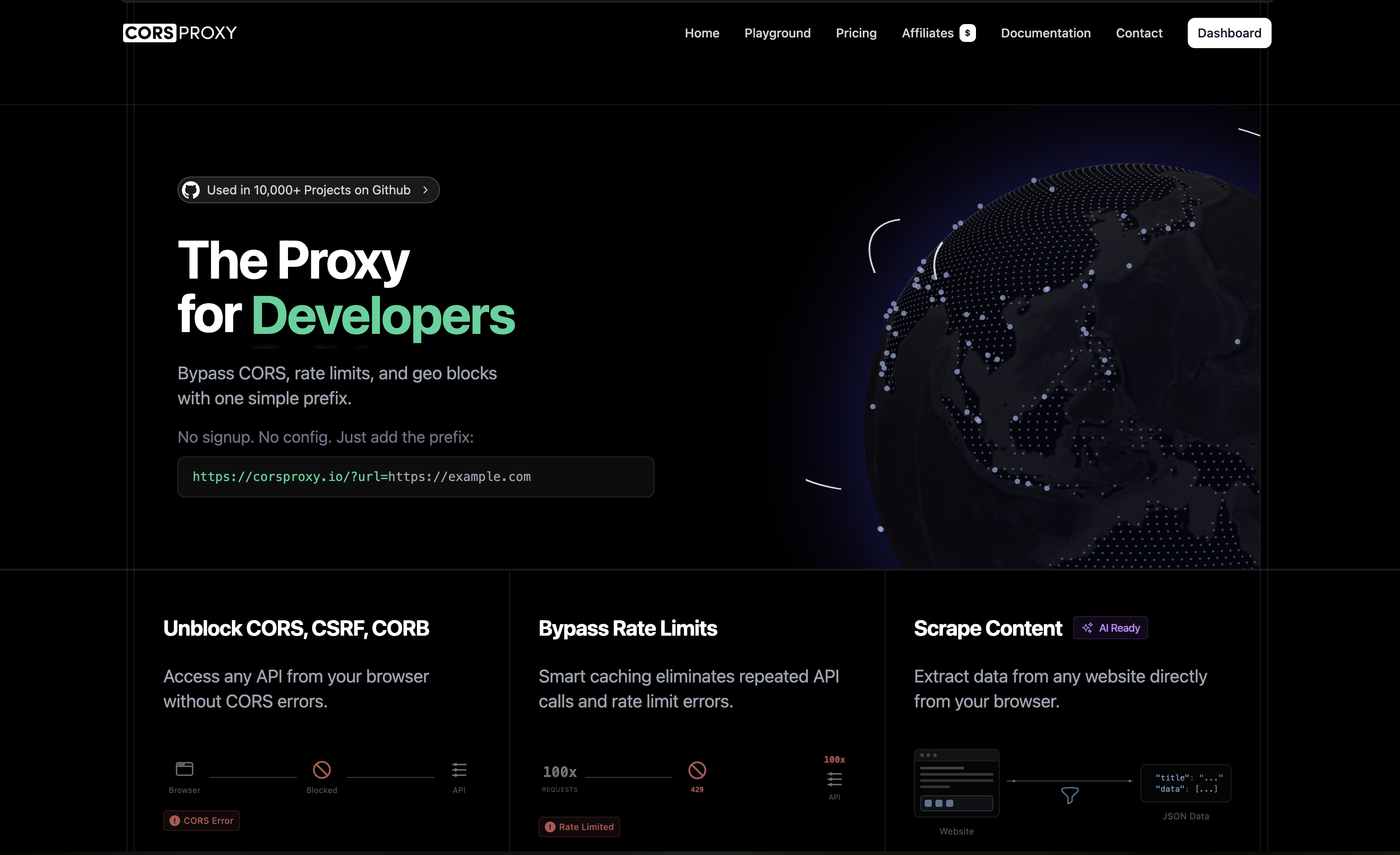The height and width of the screenshot is (855, 1400).
Task: Click the alert icon in CORS Error badge
Action: click(175, 820)
